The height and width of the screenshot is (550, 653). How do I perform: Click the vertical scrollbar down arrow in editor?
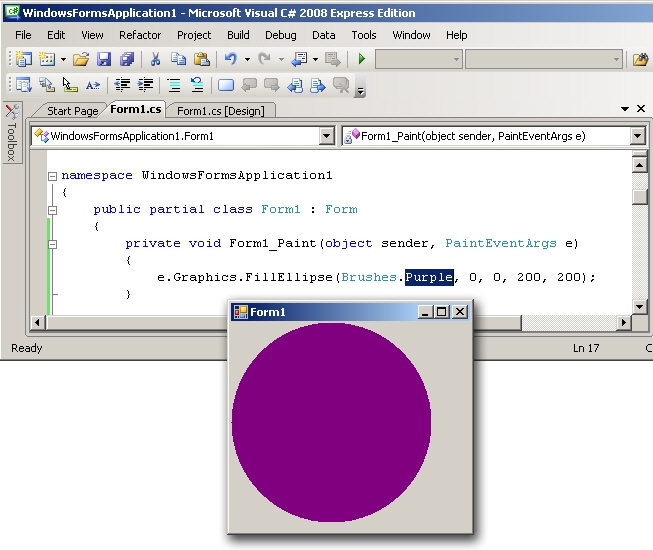pyautogui.click(x=639, y=307)
